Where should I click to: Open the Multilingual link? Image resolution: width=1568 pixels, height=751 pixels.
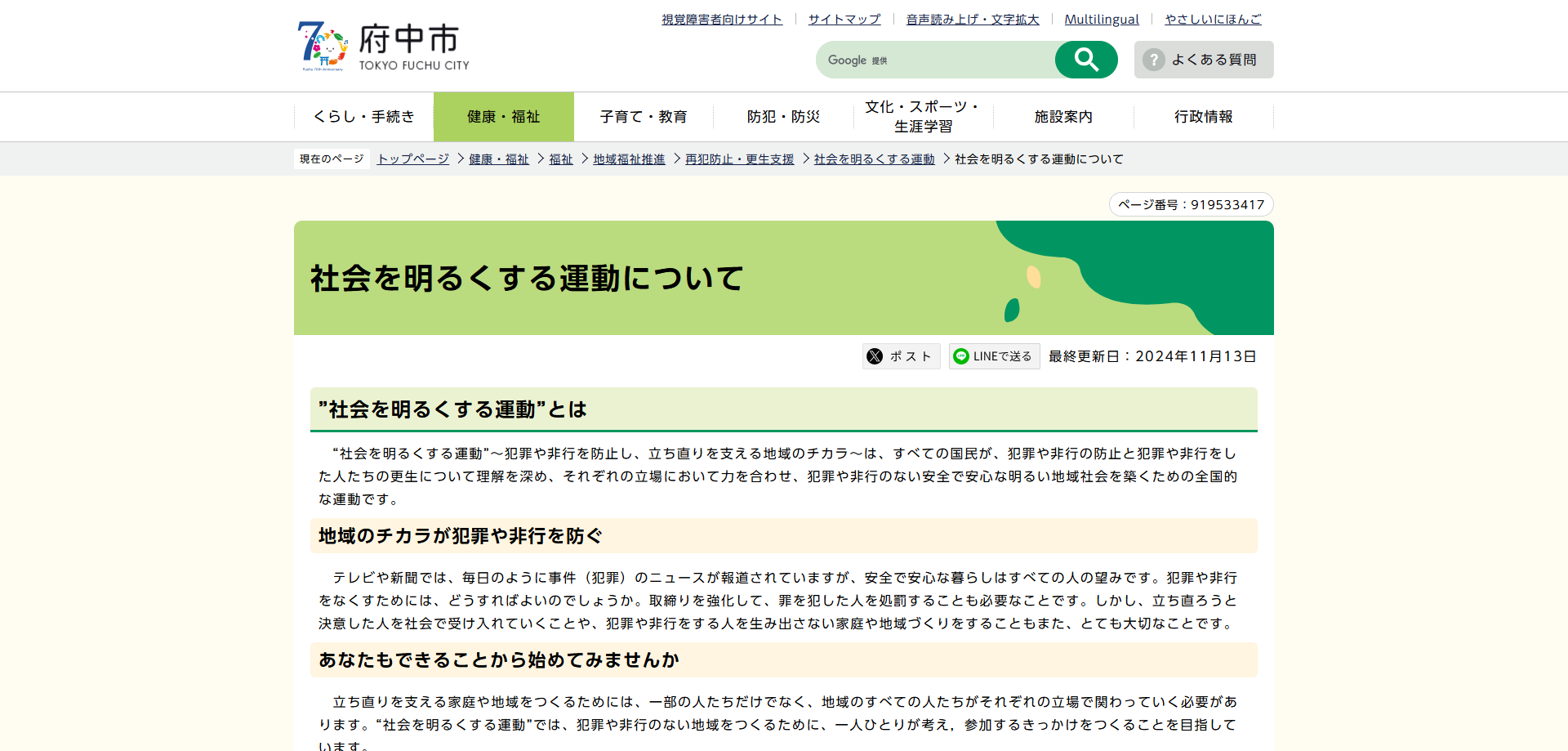(1102, 19)
